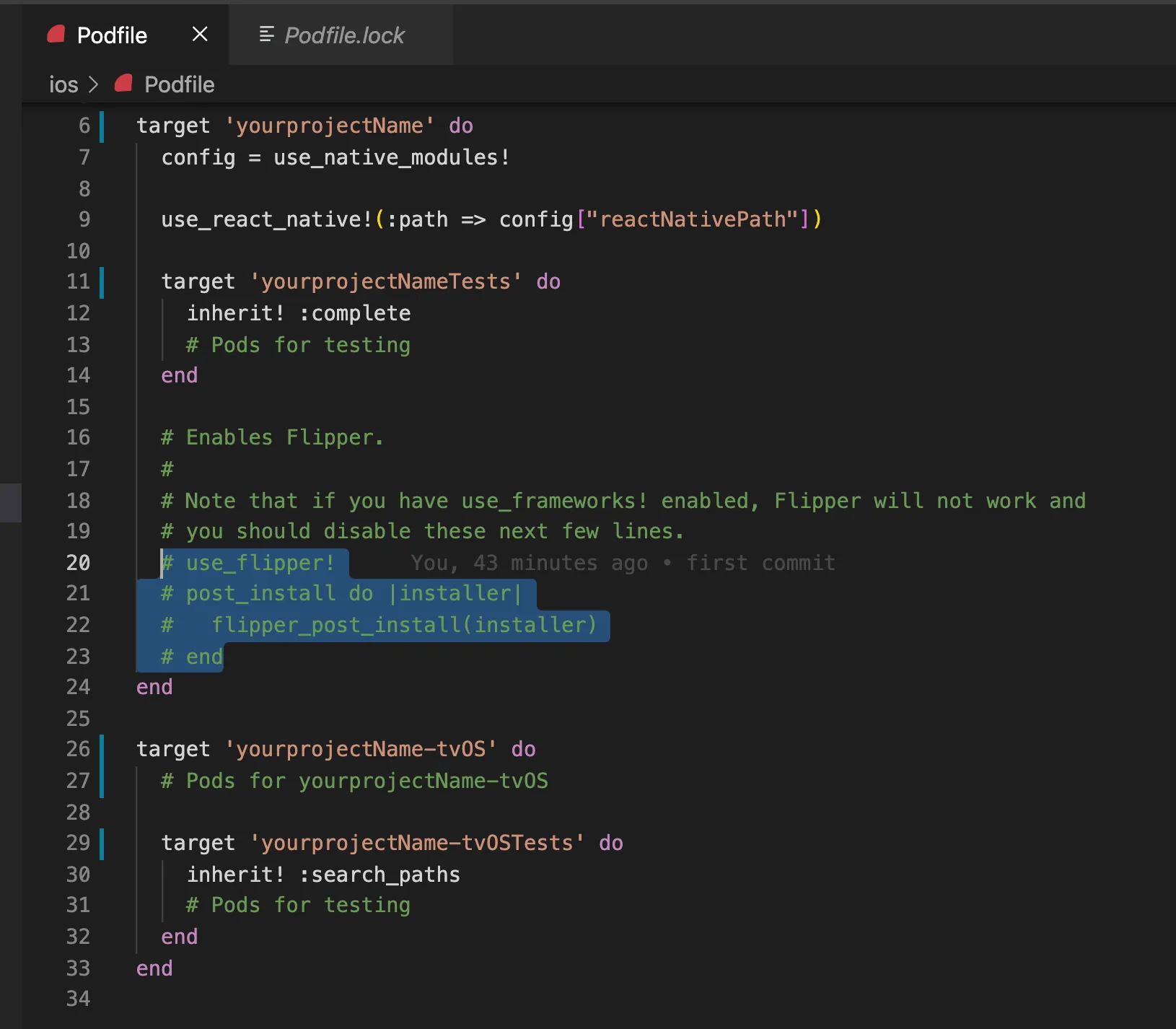1176x1029 pixels.
Task: Click the '# post_install do |installer|' comment
Action: [341, 593]
